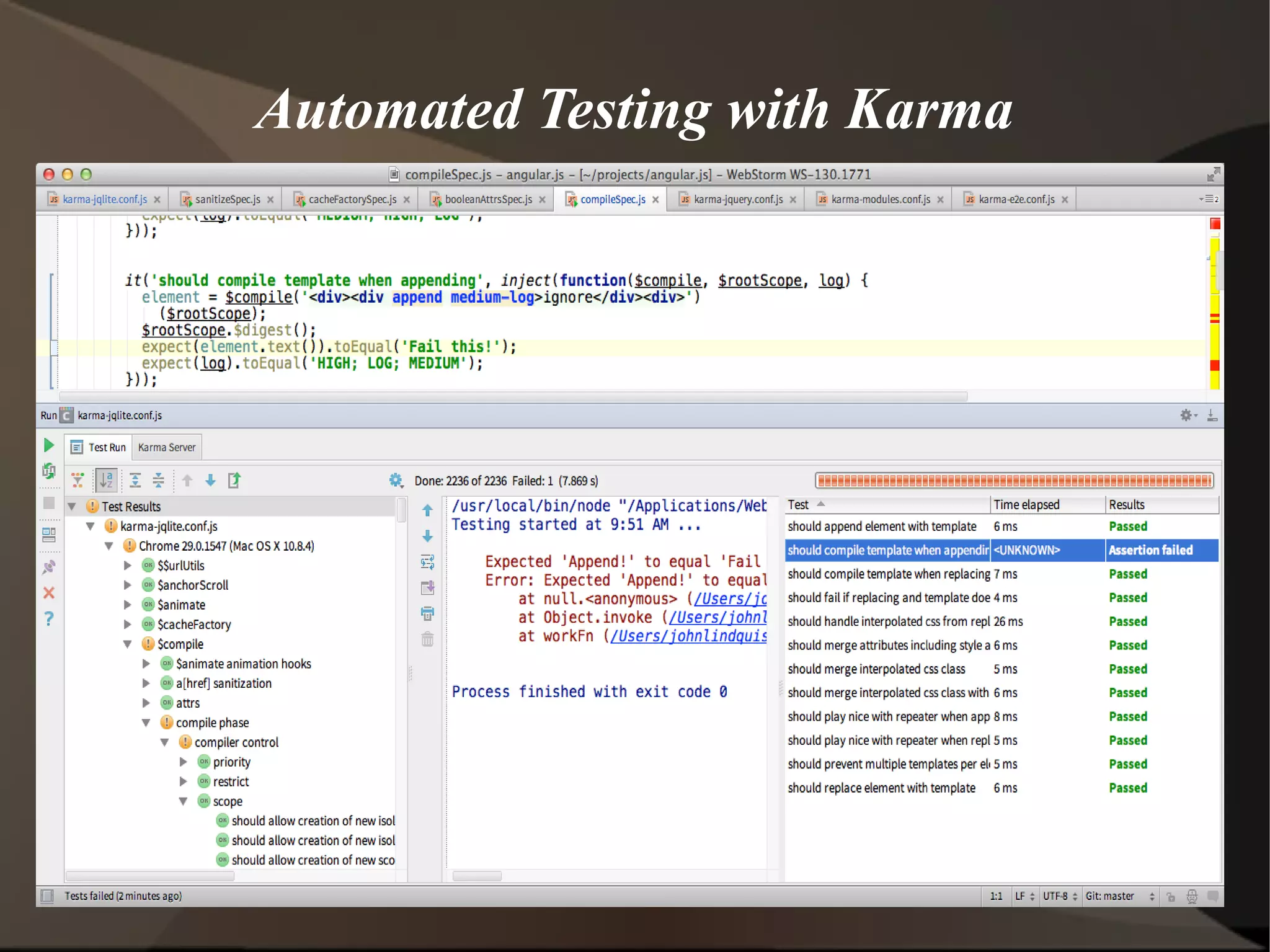Expand the $animate tree node
Screen dimensions: 1270x952
pos(128,605)
